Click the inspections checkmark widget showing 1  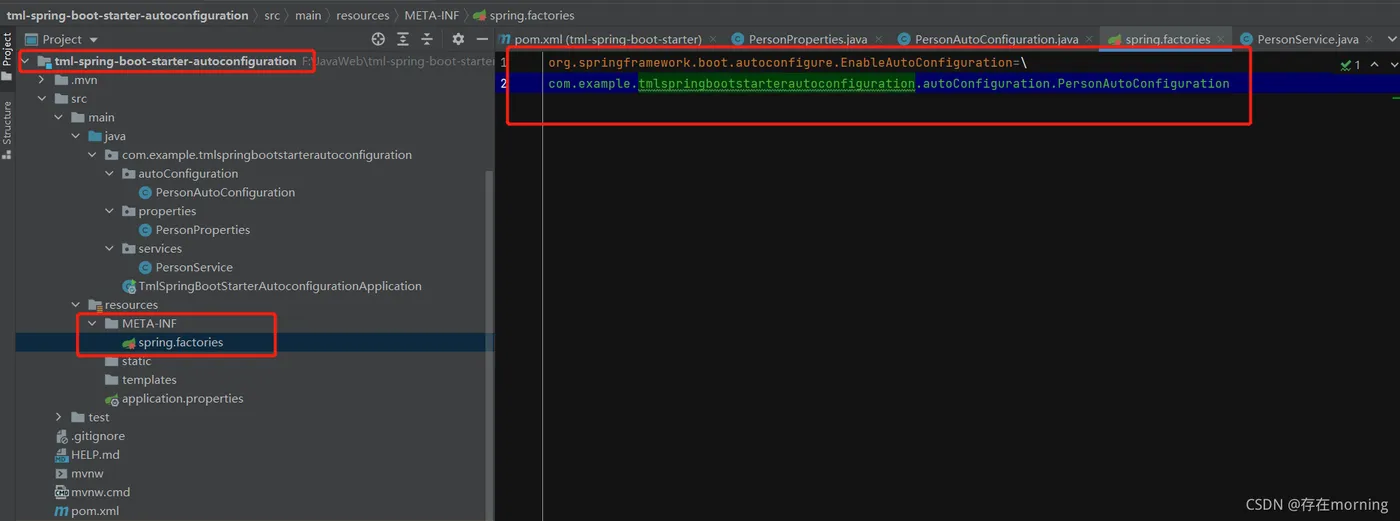[x=1350, y=64]
